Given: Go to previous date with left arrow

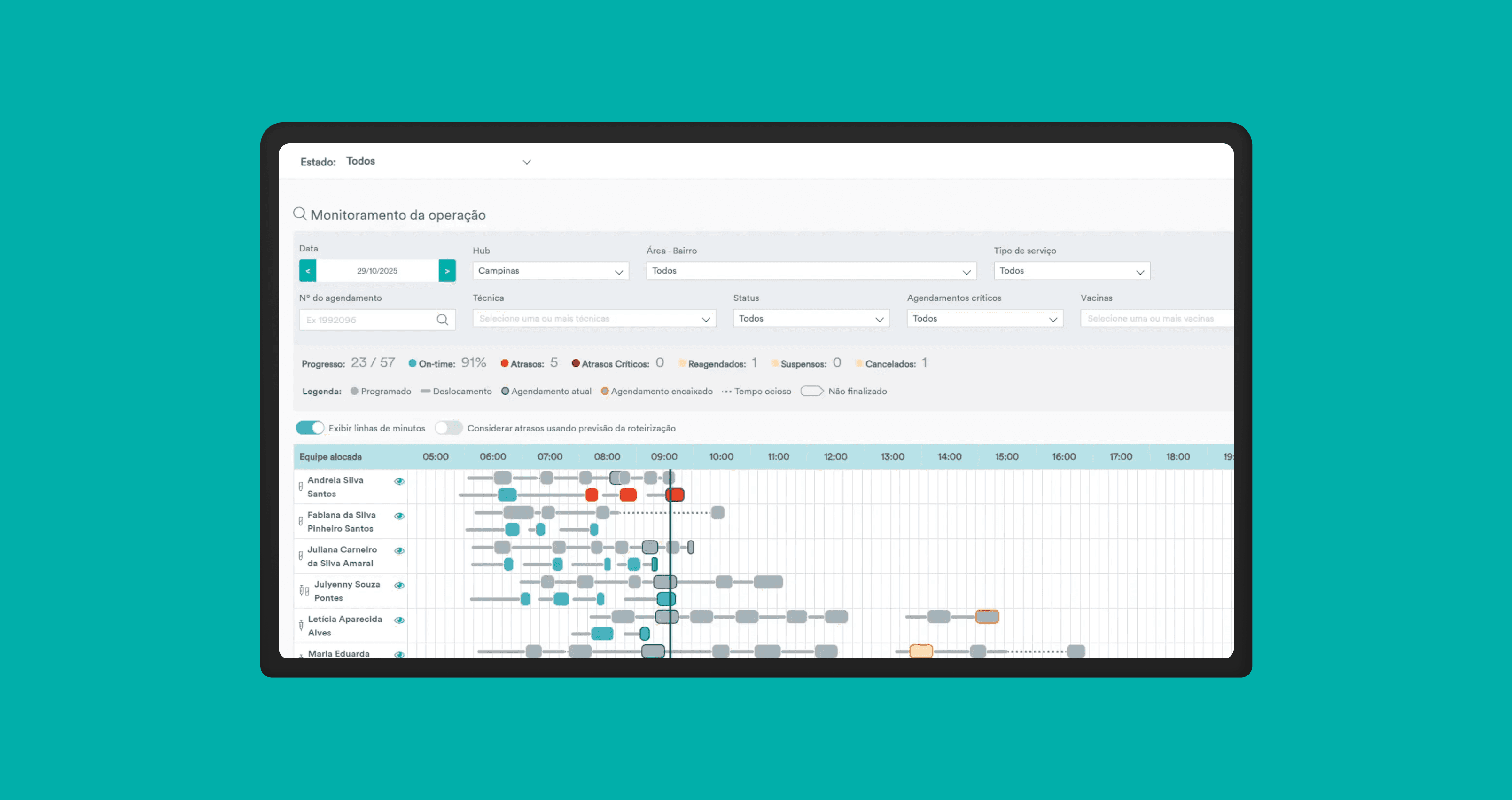Looking at the screenshot, I should [x=308, y=271].
